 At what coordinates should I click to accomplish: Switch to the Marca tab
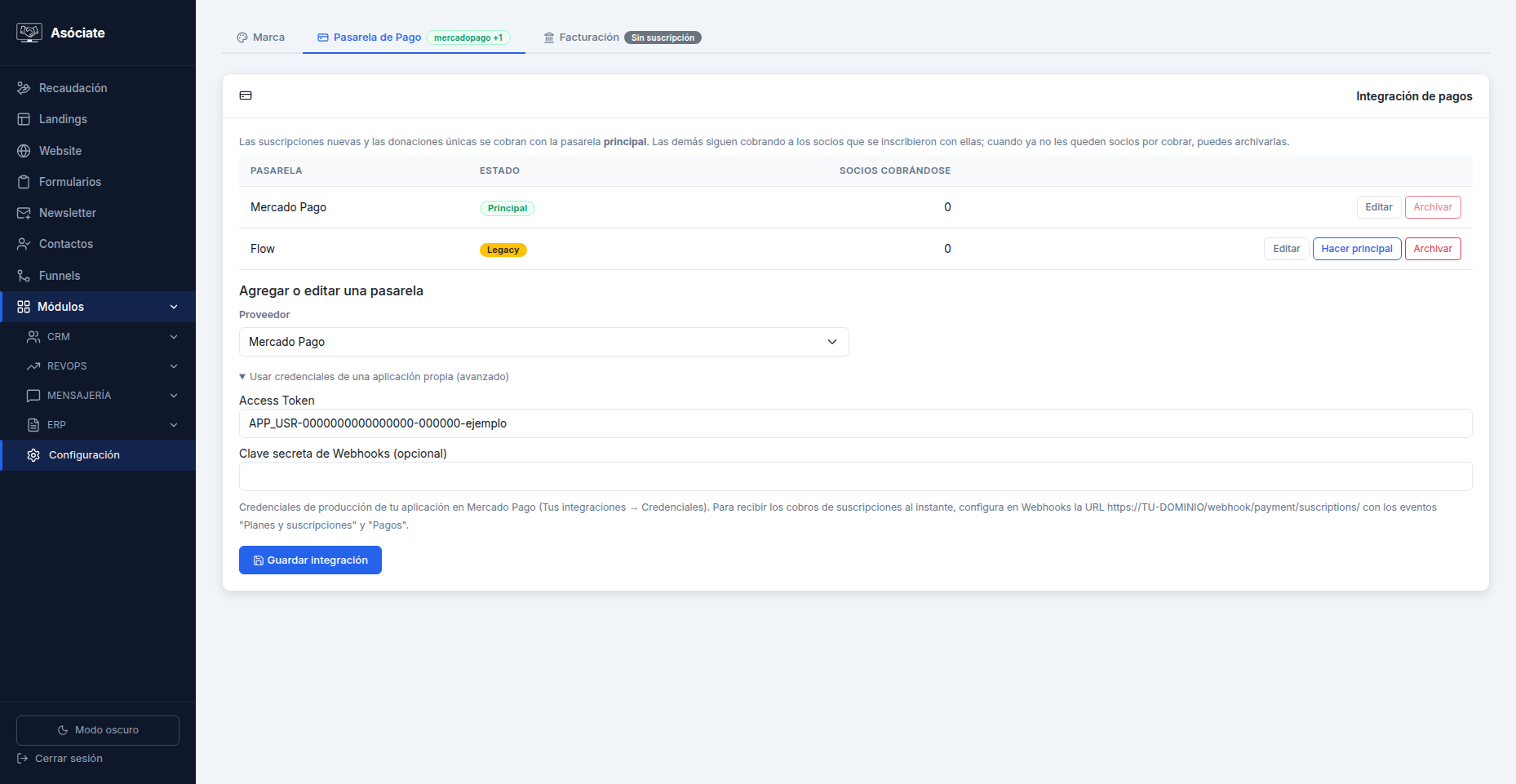[x=261, y=38]
